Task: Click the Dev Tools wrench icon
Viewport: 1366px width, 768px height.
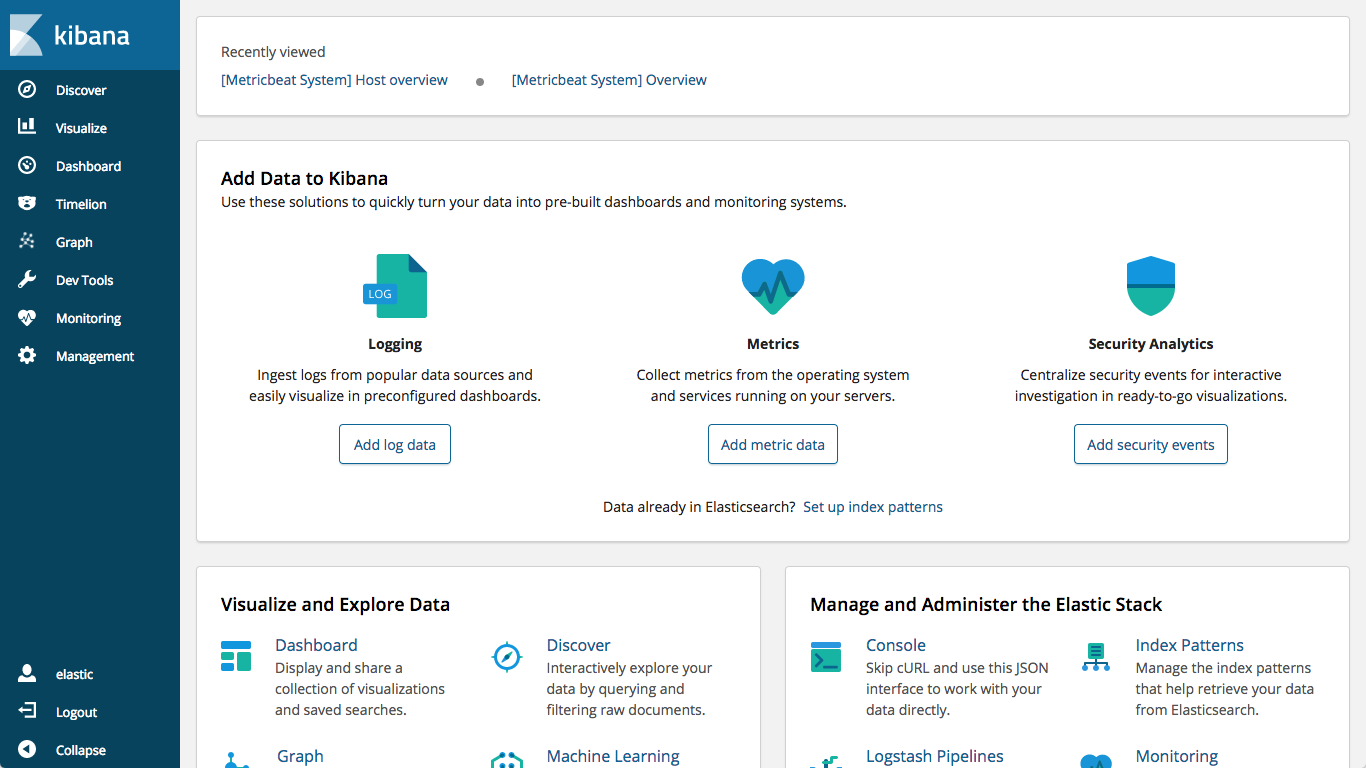Action: tap(27, 280)
